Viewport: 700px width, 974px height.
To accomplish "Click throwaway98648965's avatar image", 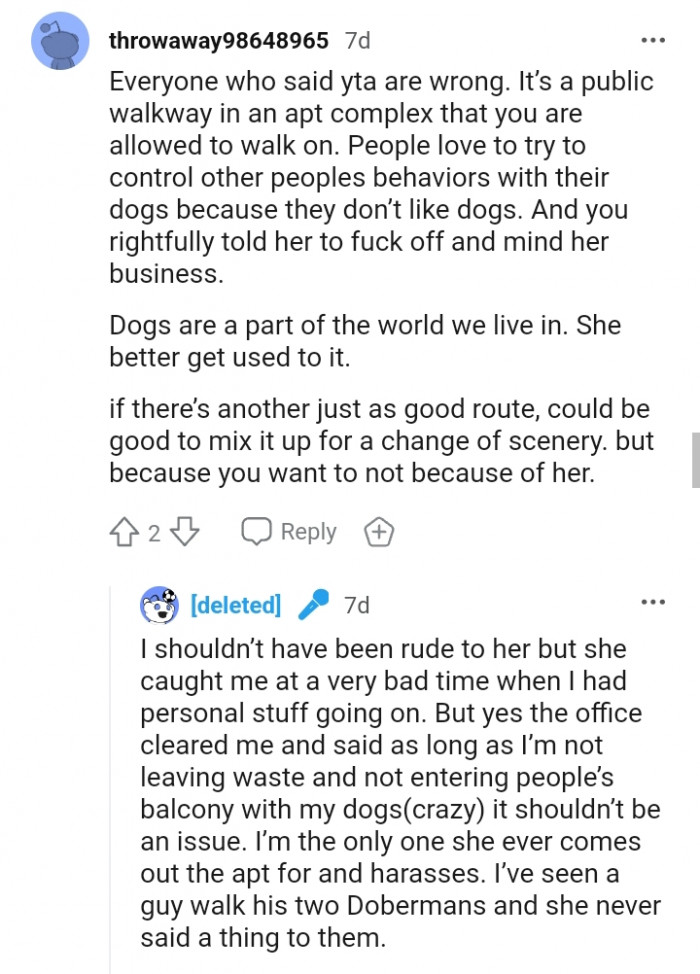I will [x=60, y=41].
